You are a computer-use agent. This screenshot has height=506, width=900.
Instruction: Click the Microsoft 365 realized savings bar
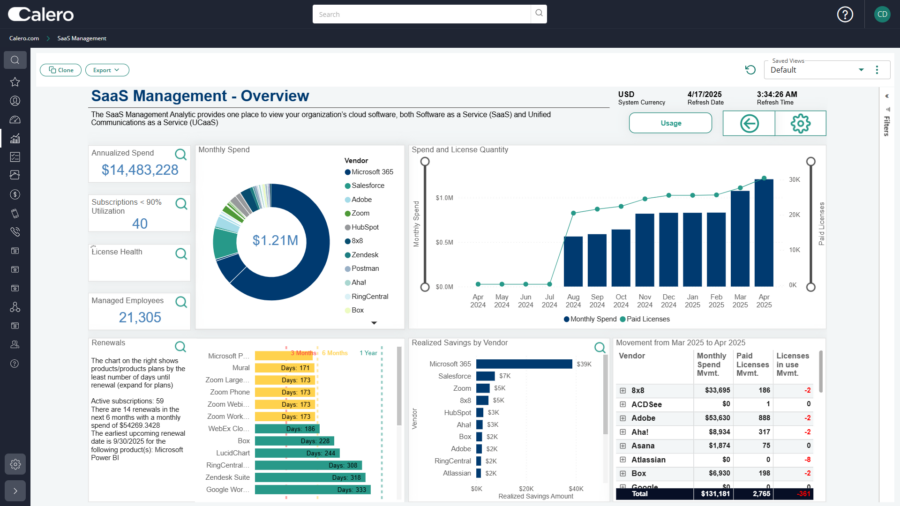coord(524,364)
